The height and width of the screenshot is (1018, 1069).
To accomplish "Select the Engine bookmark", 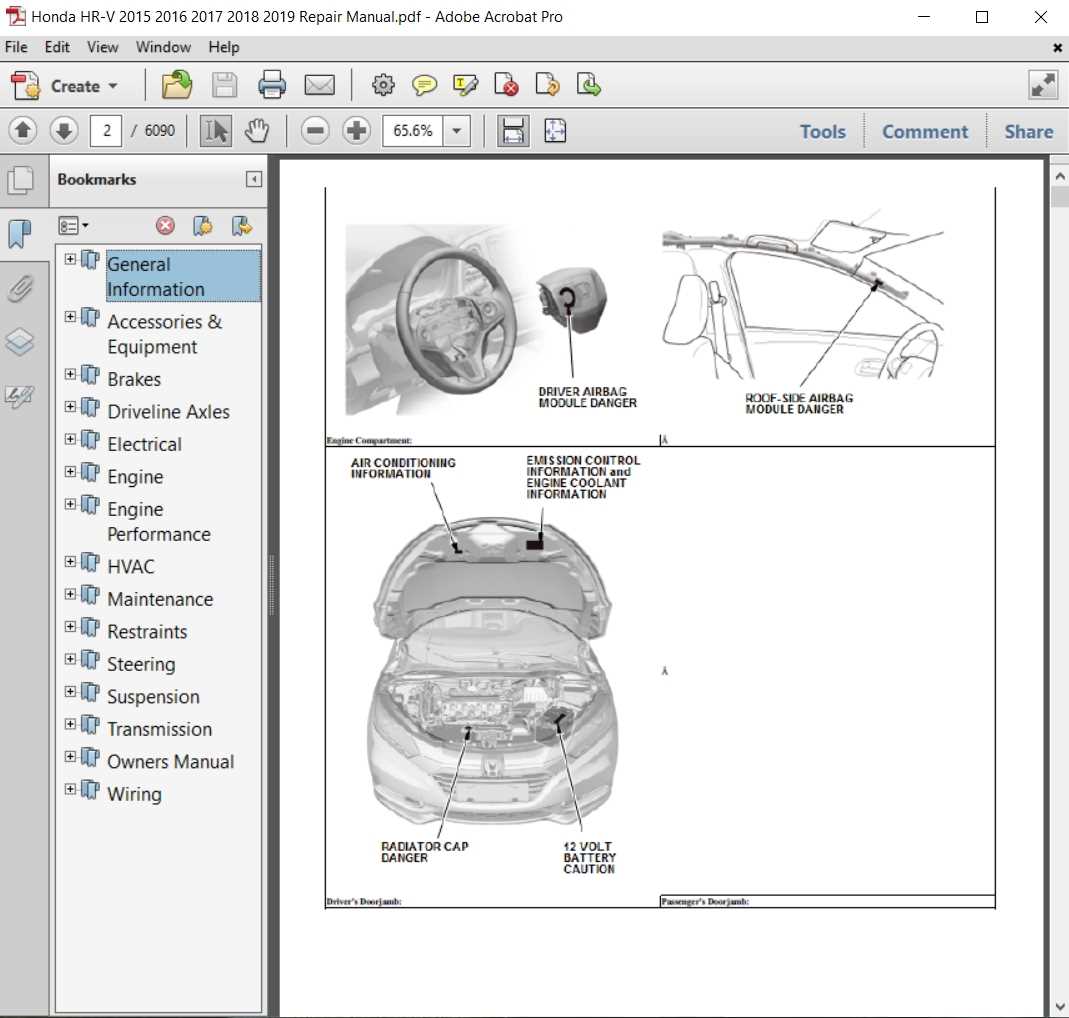I will [x=135, y=477].
